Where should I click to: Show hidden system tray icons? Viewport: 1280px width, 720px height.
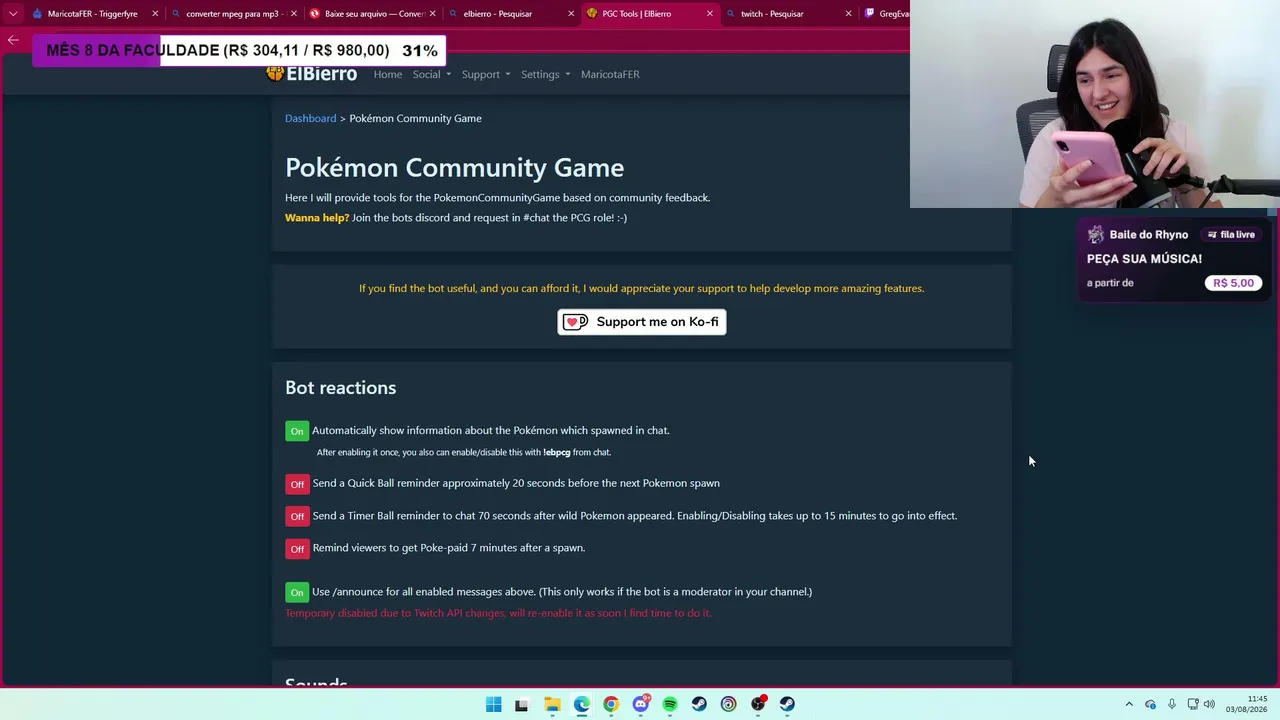click(x=1129, y=704)
